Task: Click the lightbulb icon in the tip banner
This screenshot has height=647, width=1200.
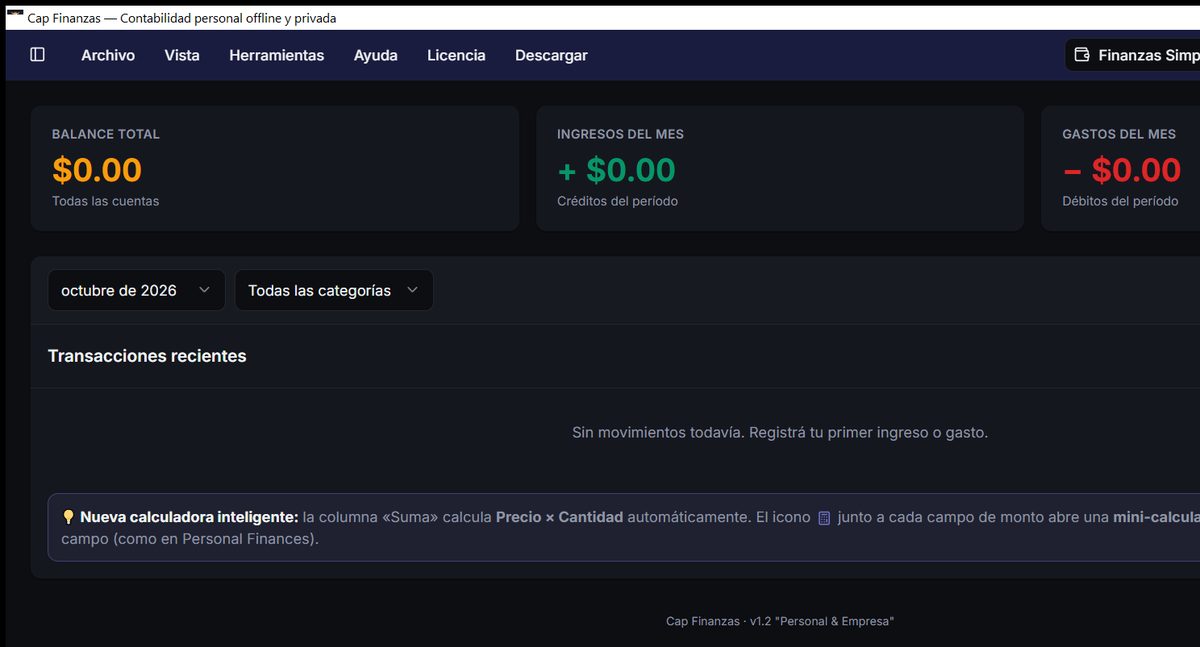Action: point(68,517)
